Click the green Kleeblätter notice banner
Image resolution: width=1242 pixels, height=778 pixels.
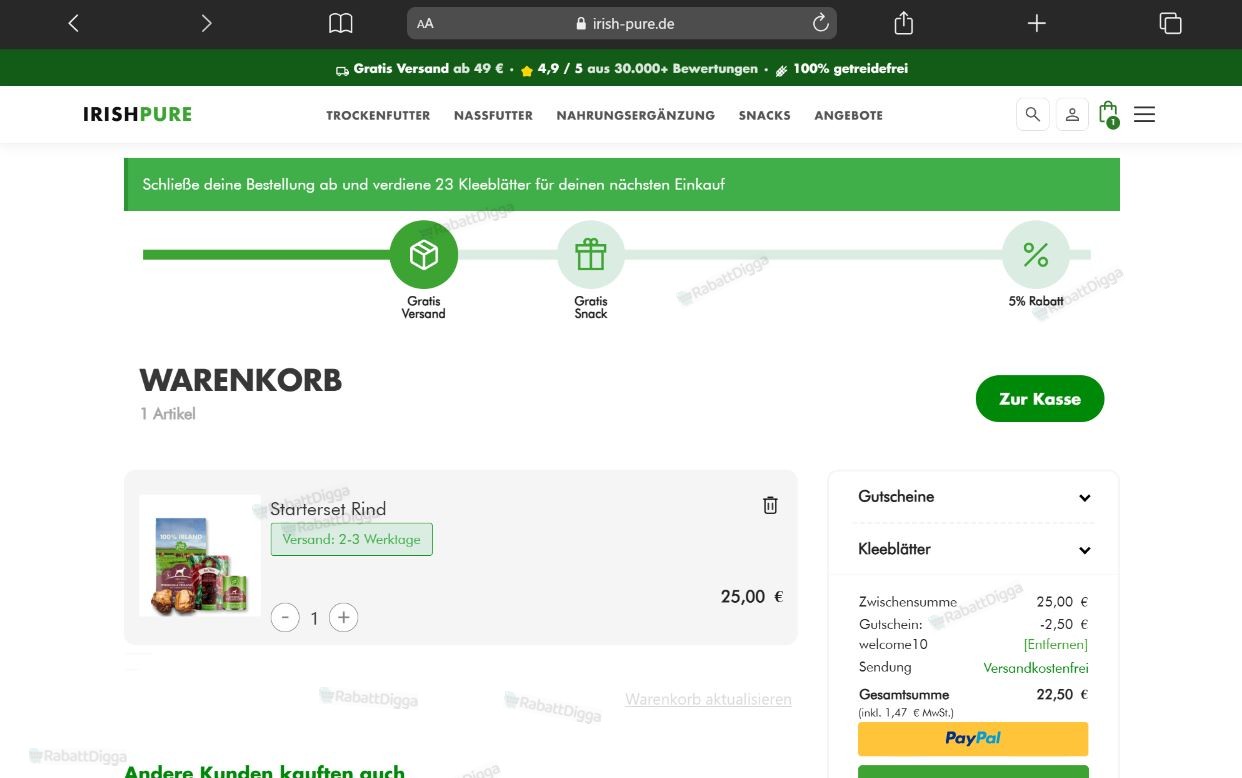pos(622,184)
